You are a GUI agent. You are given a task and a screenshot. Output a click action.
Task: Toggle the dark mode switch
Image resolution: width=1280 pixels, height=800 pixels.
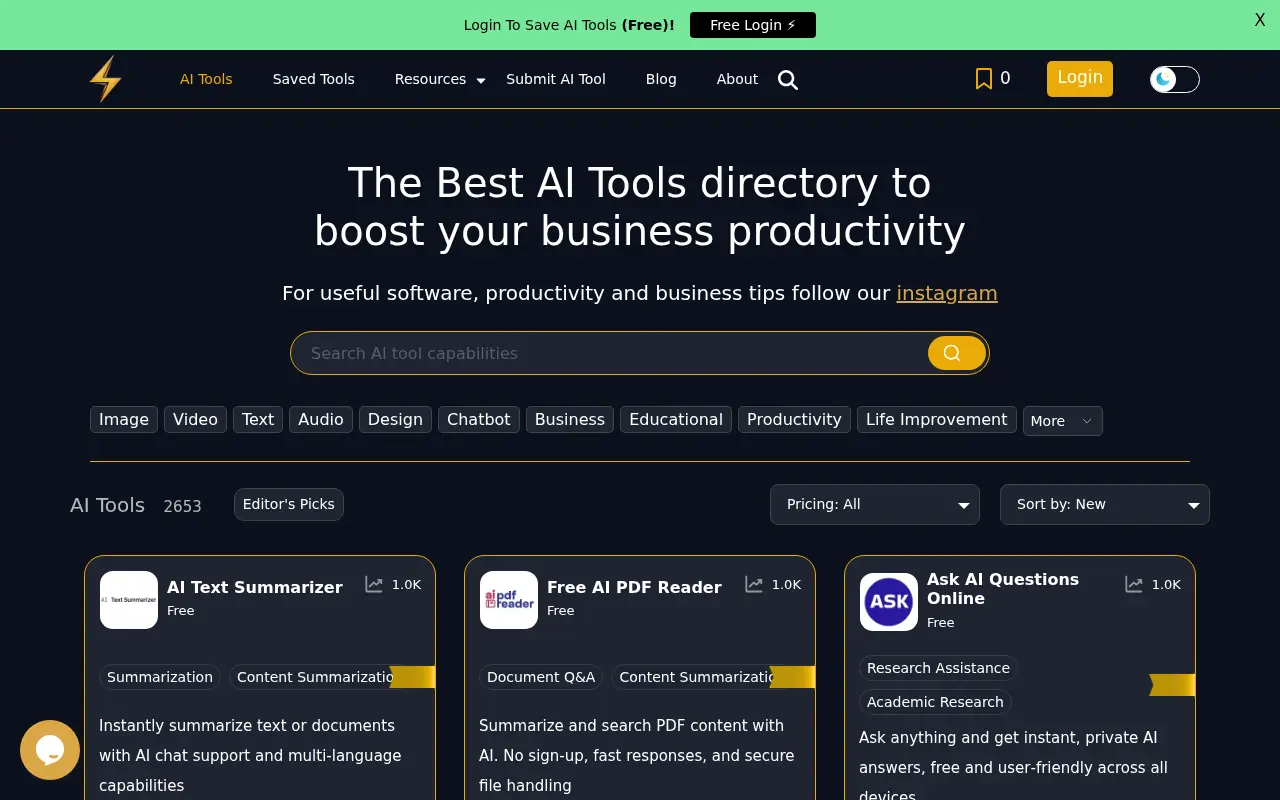(1174, 79)
